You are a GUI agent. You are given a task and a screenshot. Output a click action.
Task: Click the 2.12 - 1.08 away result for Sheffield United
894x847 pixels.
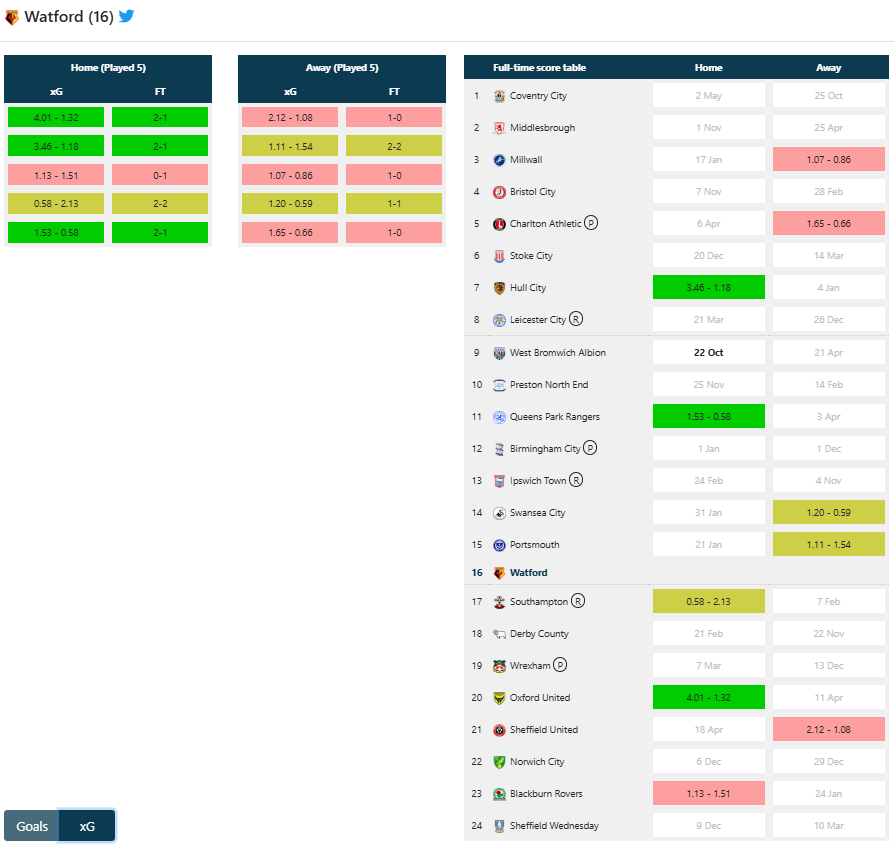tap(828, 730)
